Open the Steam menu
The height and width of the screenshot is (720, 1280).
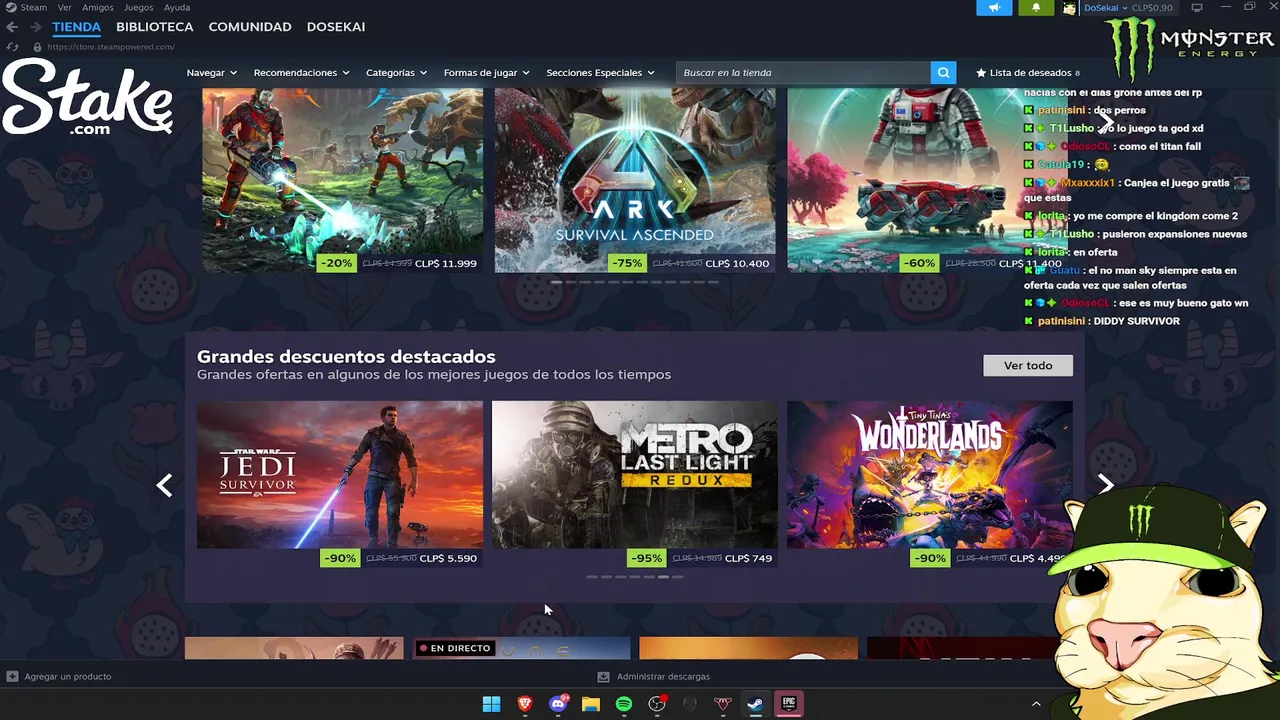click(34, 7)
